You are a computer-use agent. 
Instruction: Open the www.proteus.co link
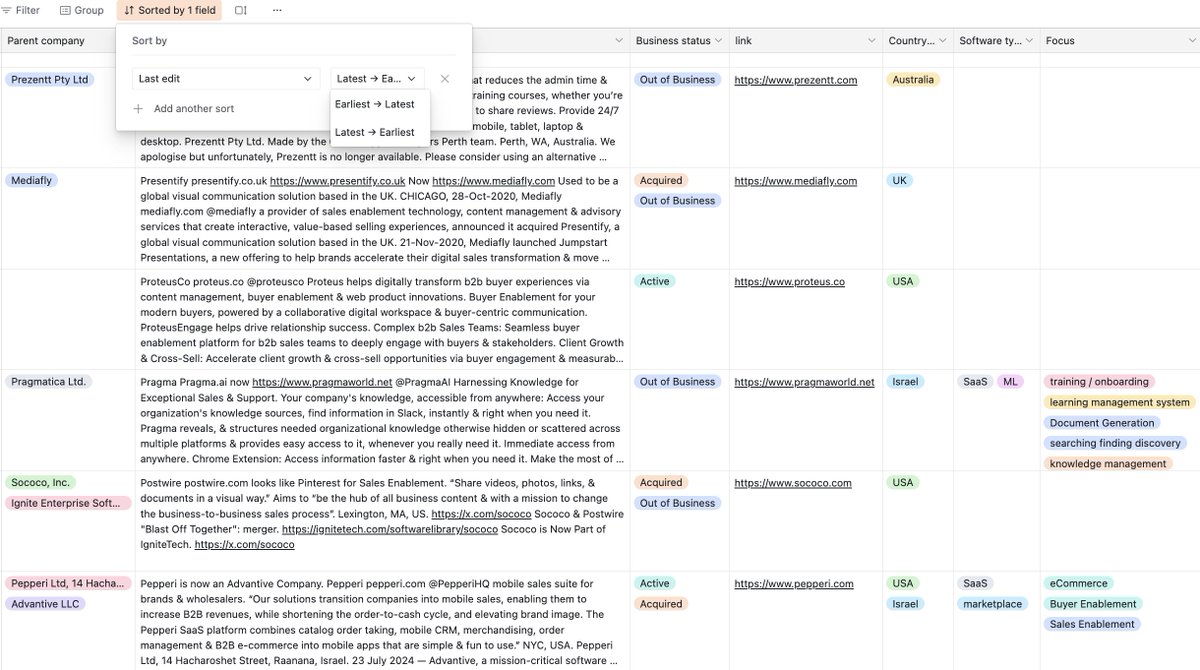coord(789,282)
